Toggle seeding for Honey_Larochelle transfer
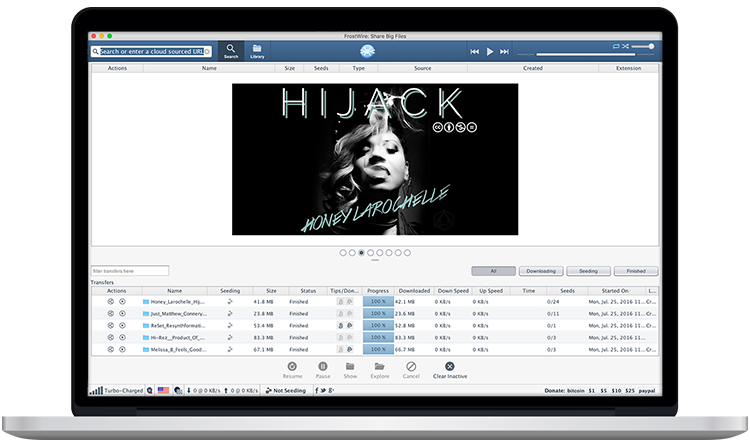The image size is (750, 445). [230, 301]
